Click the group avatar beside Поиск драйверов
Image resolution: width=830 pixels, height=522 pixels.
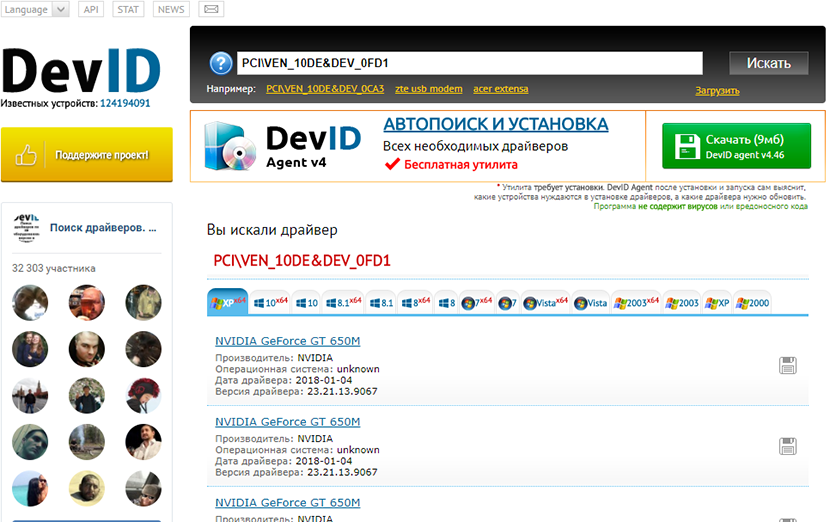point(26,228)
